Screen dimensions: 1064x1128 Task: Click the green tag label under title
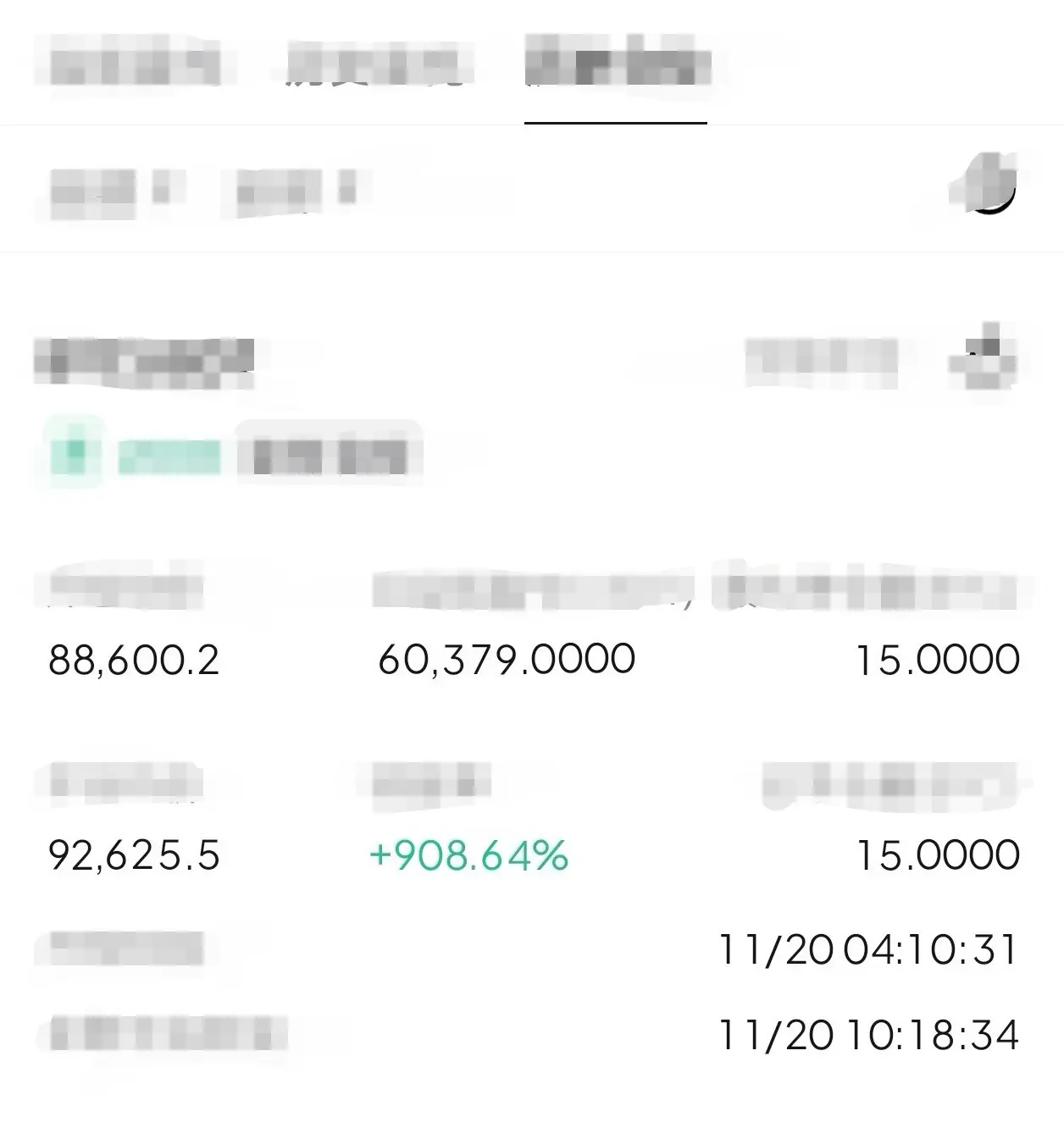(x=169, y=457)
